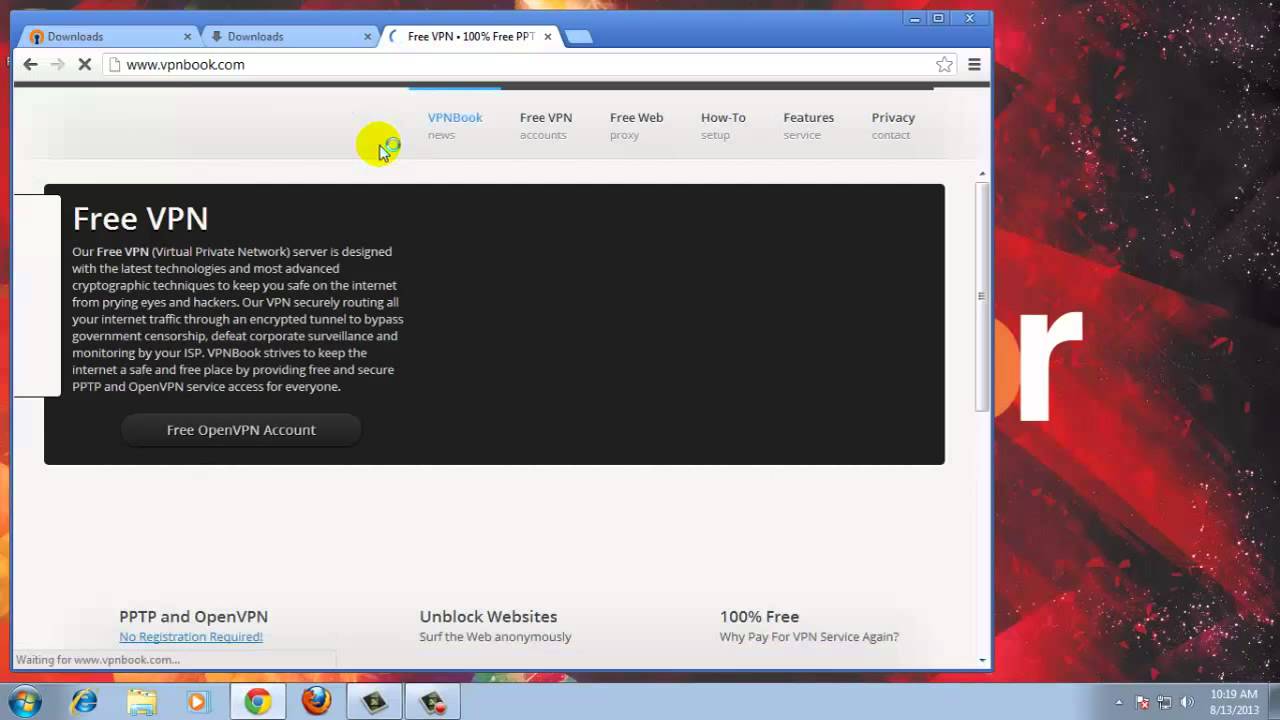This screenshot has height=720, width=1280.
Task: Switch to the second Downloads tab
Action: 288,36
